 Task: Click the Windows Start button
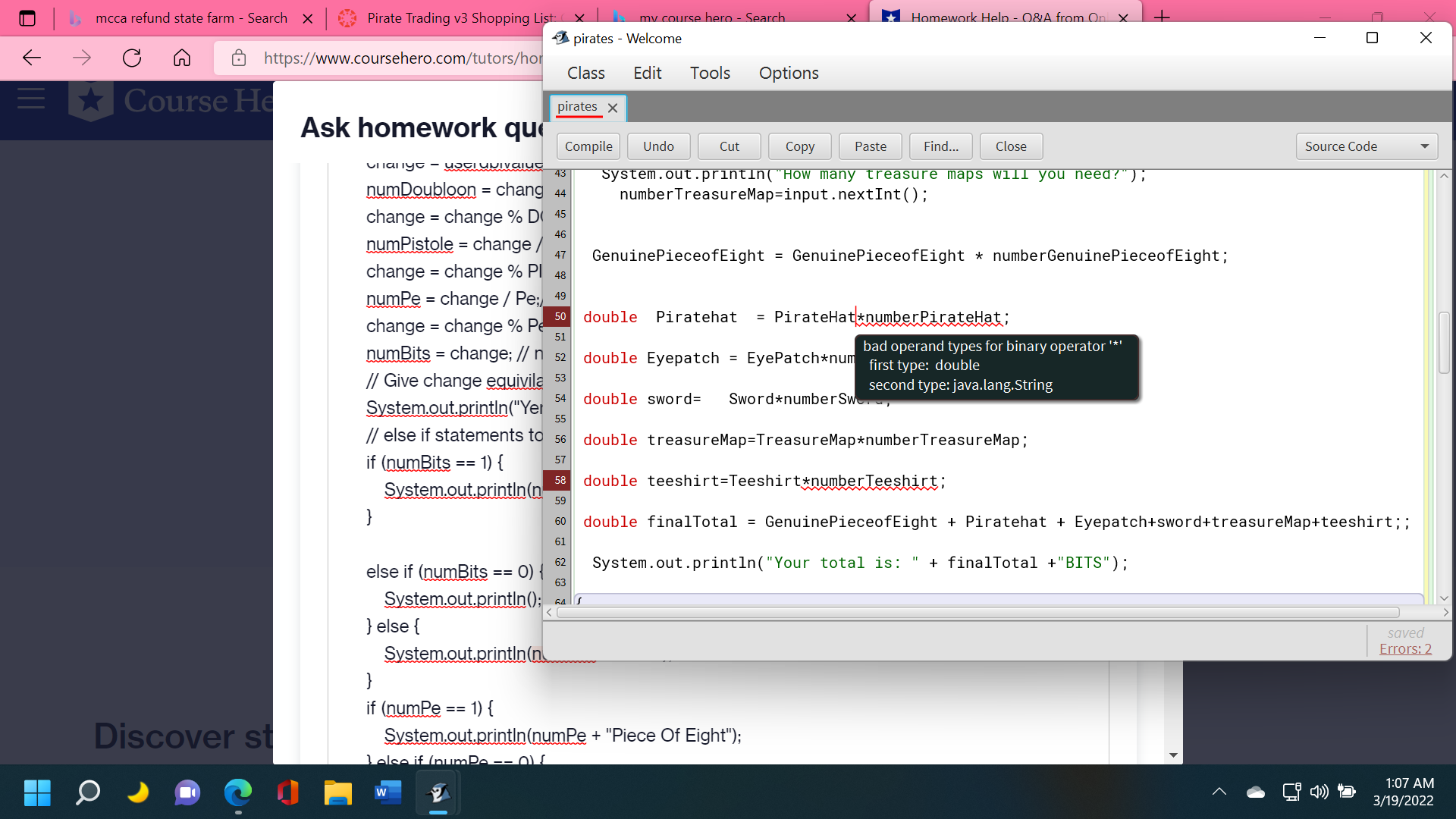37,792
